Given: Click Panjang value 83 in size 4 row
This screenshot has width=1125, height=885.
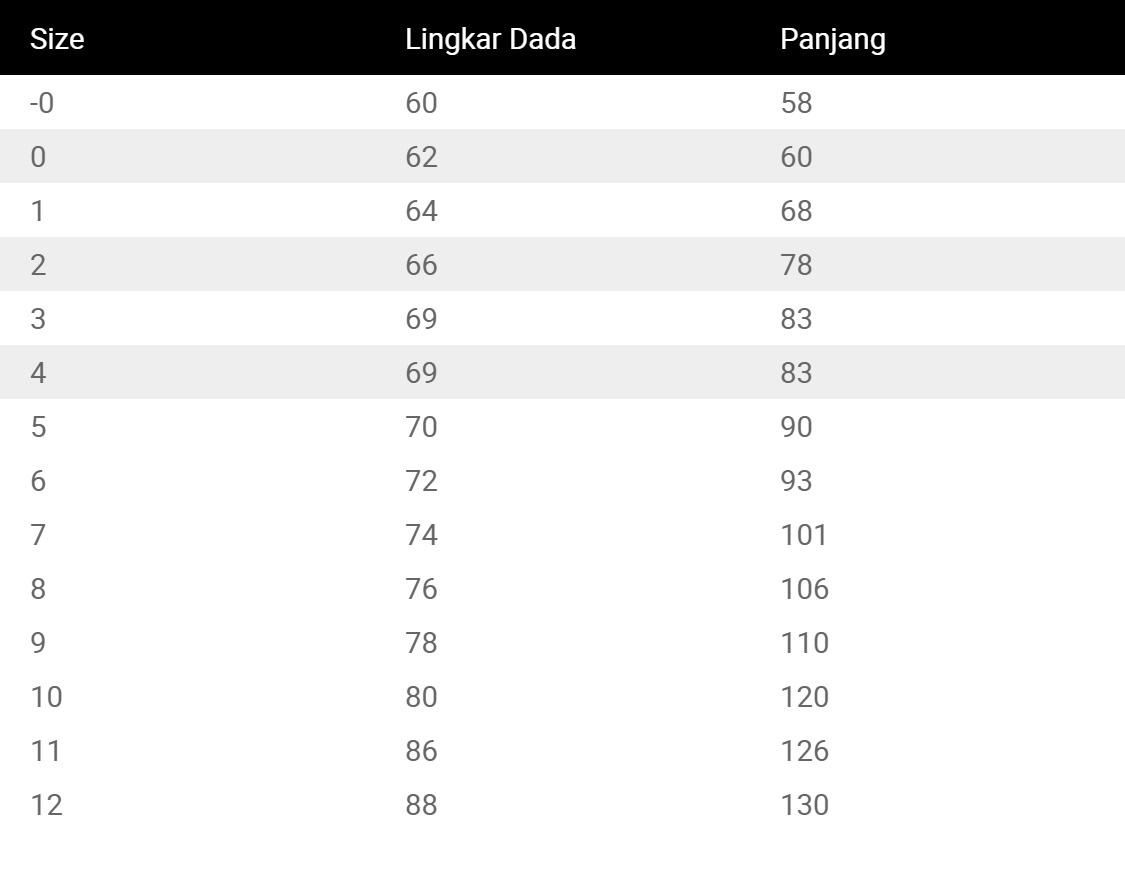Looking at the screenshot, I should coord(796,373).
